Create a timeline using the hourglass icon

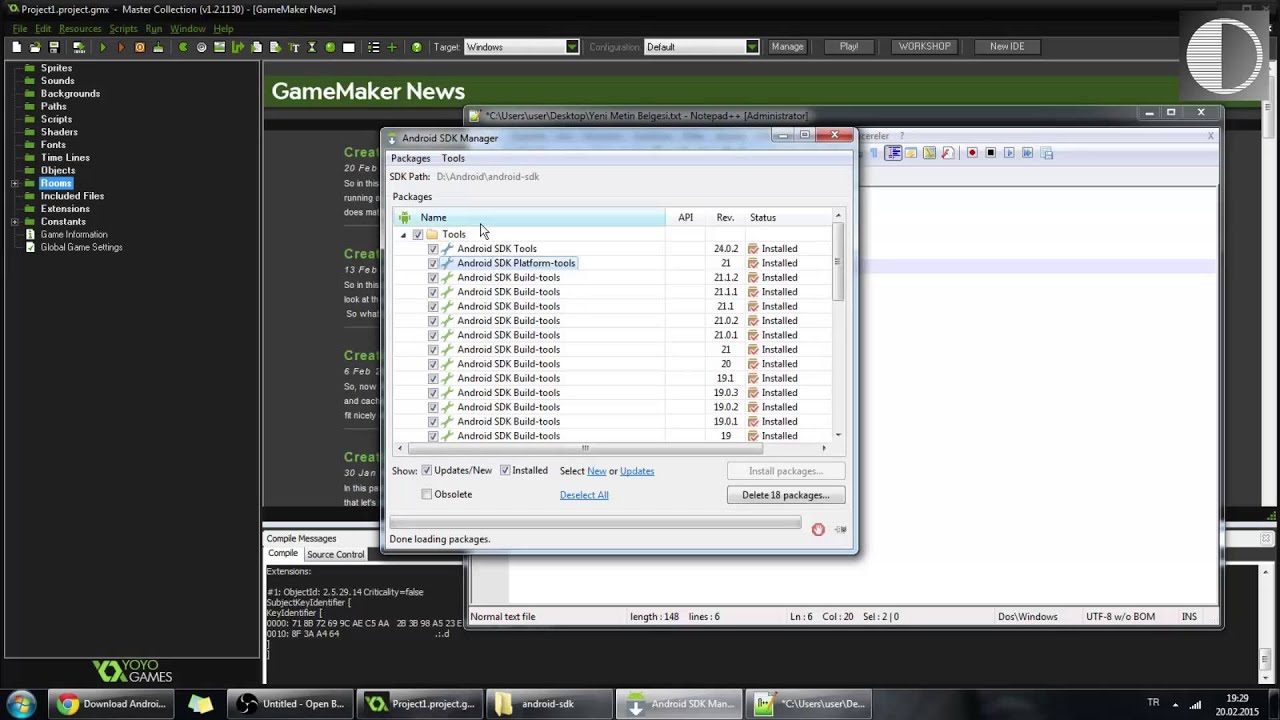pyautogui.click(x=312, y=47)
